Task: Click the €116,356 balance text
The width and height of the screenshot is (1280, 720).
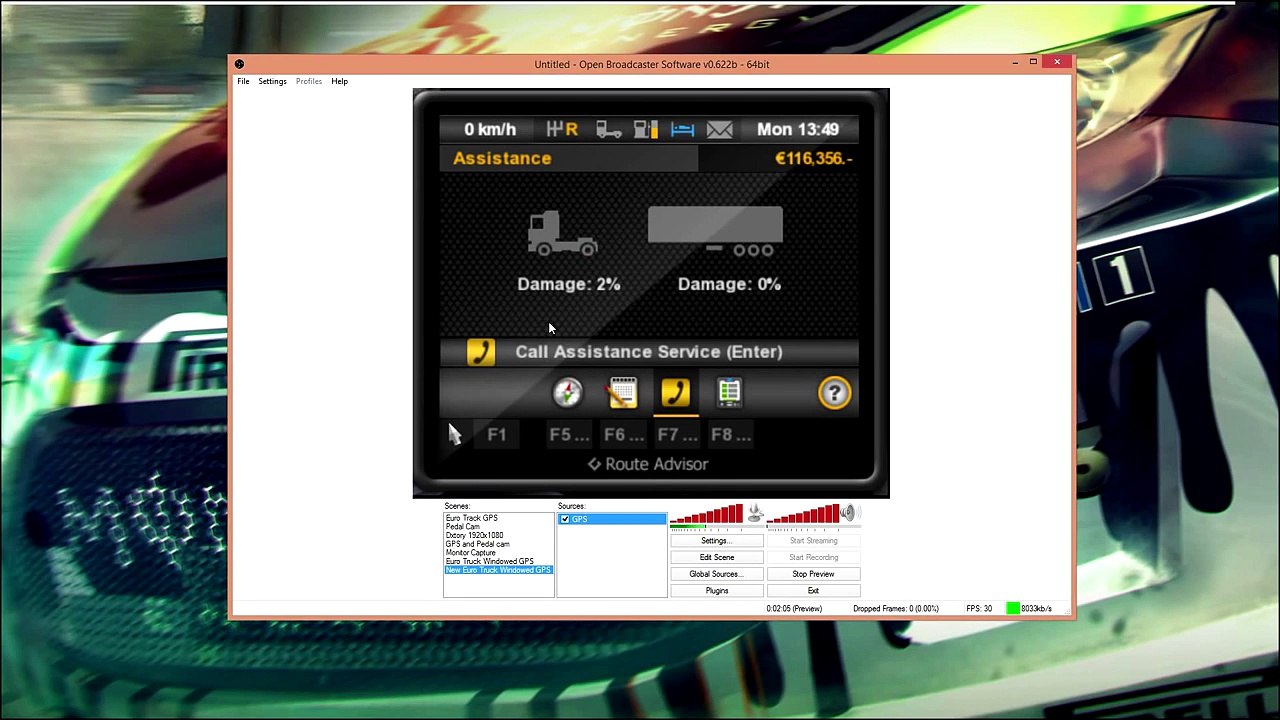Action: pos(814,158)
